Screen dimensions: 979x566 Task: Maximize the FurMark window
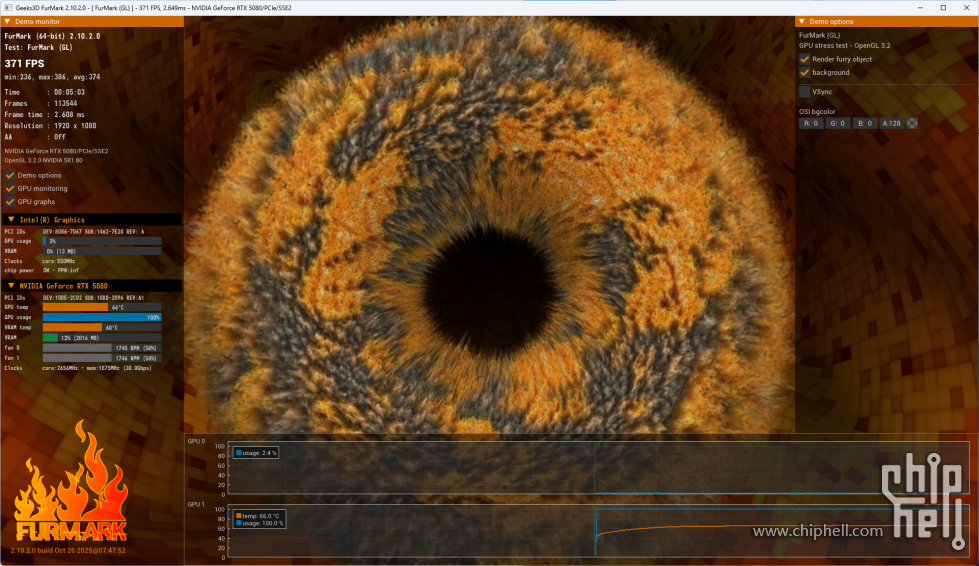point(942,7)
